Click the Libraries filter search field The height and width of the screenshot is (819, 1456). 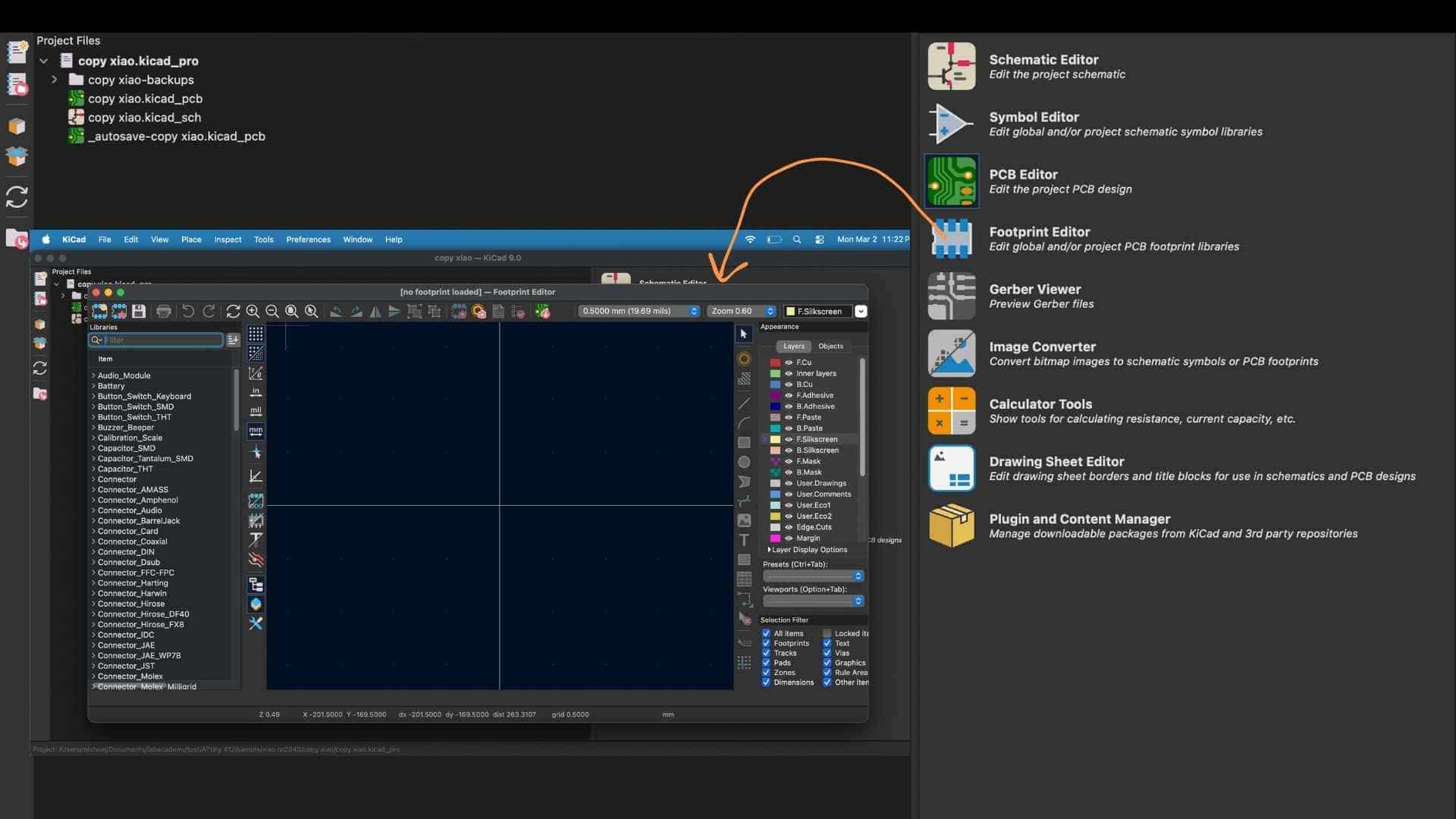162,340
